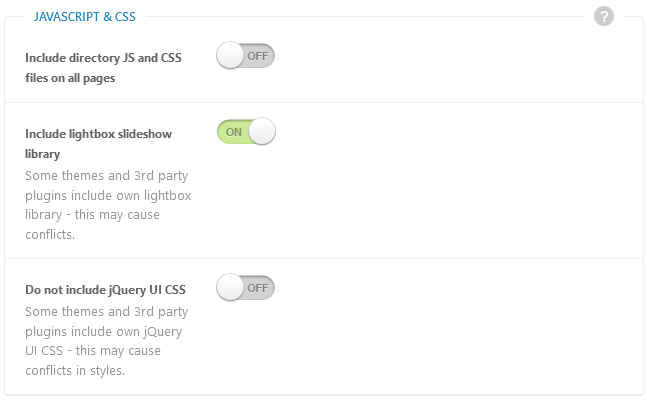The height and width of the screenshot is (401, 647).
Task: Turn on Do not include jQuery UI CSS
Action: tap(246, 288)
